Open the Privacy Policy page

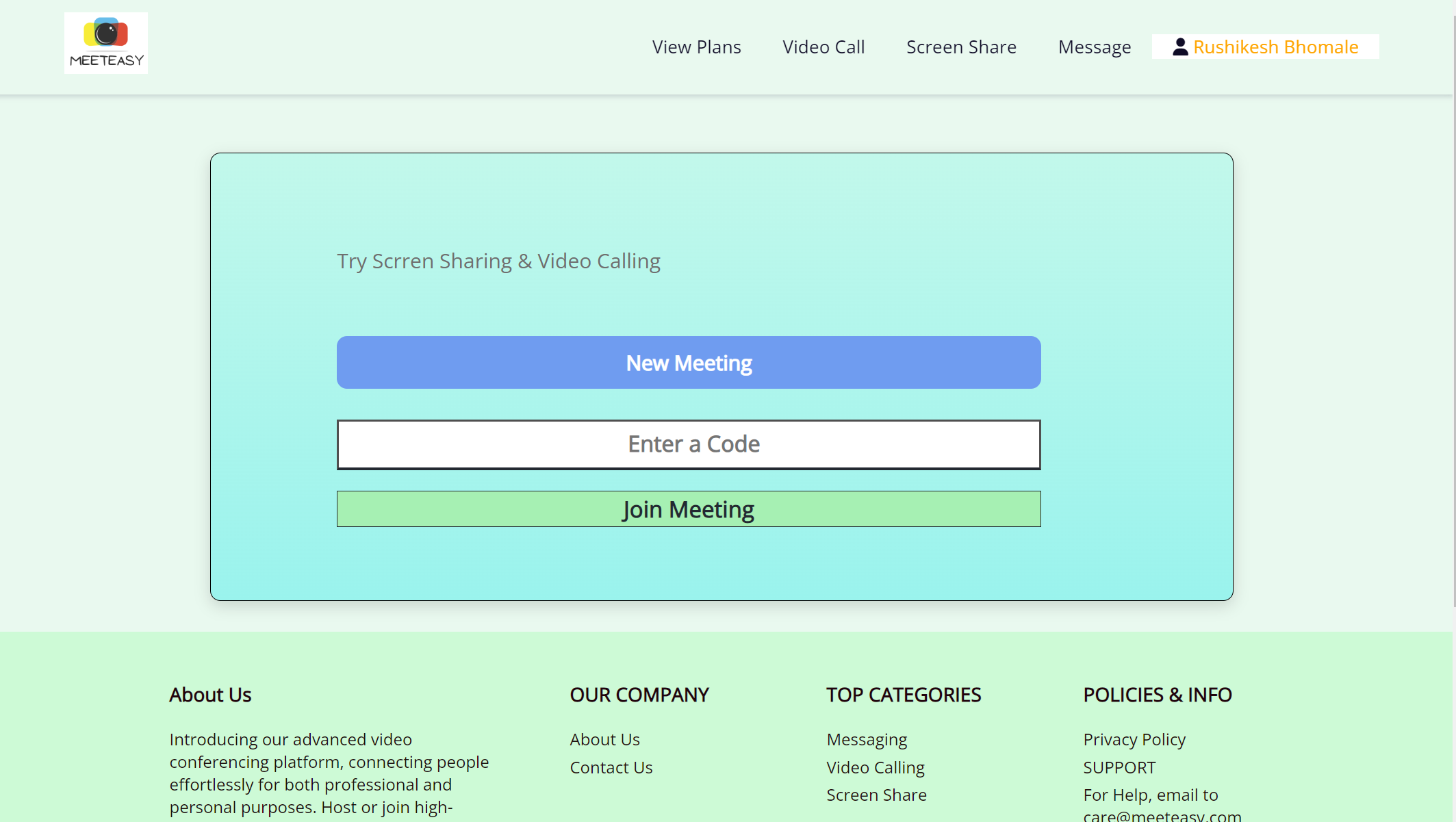click(x=1134, y=739)
